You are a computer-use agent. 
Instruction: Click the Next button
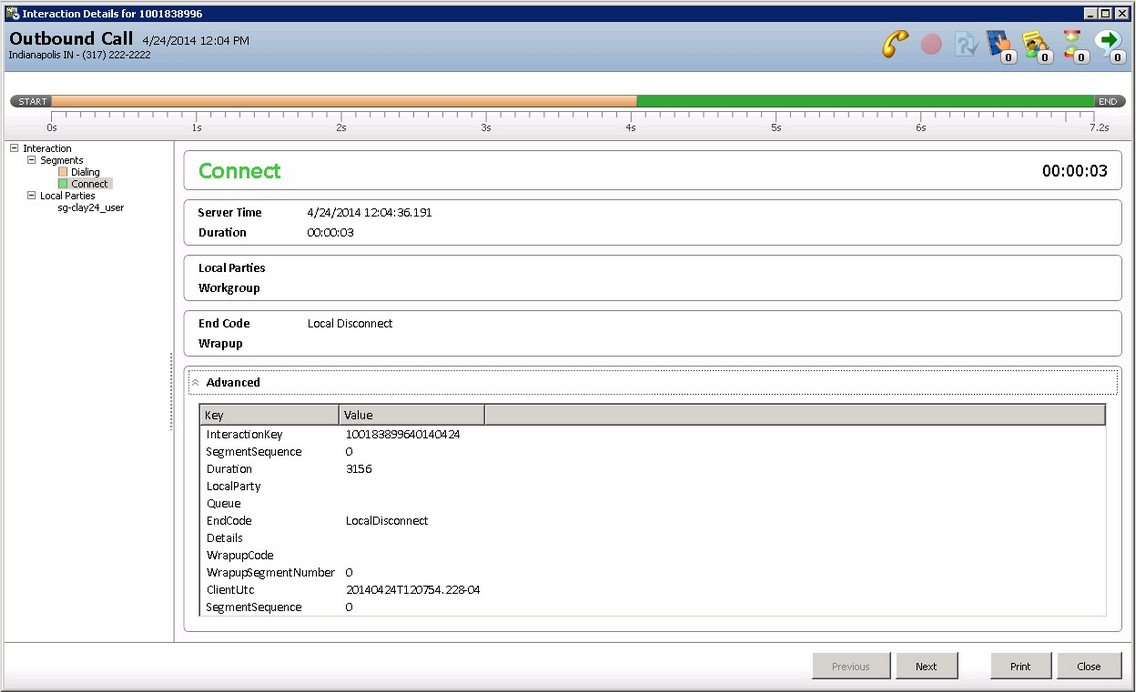tap(925, 666)
